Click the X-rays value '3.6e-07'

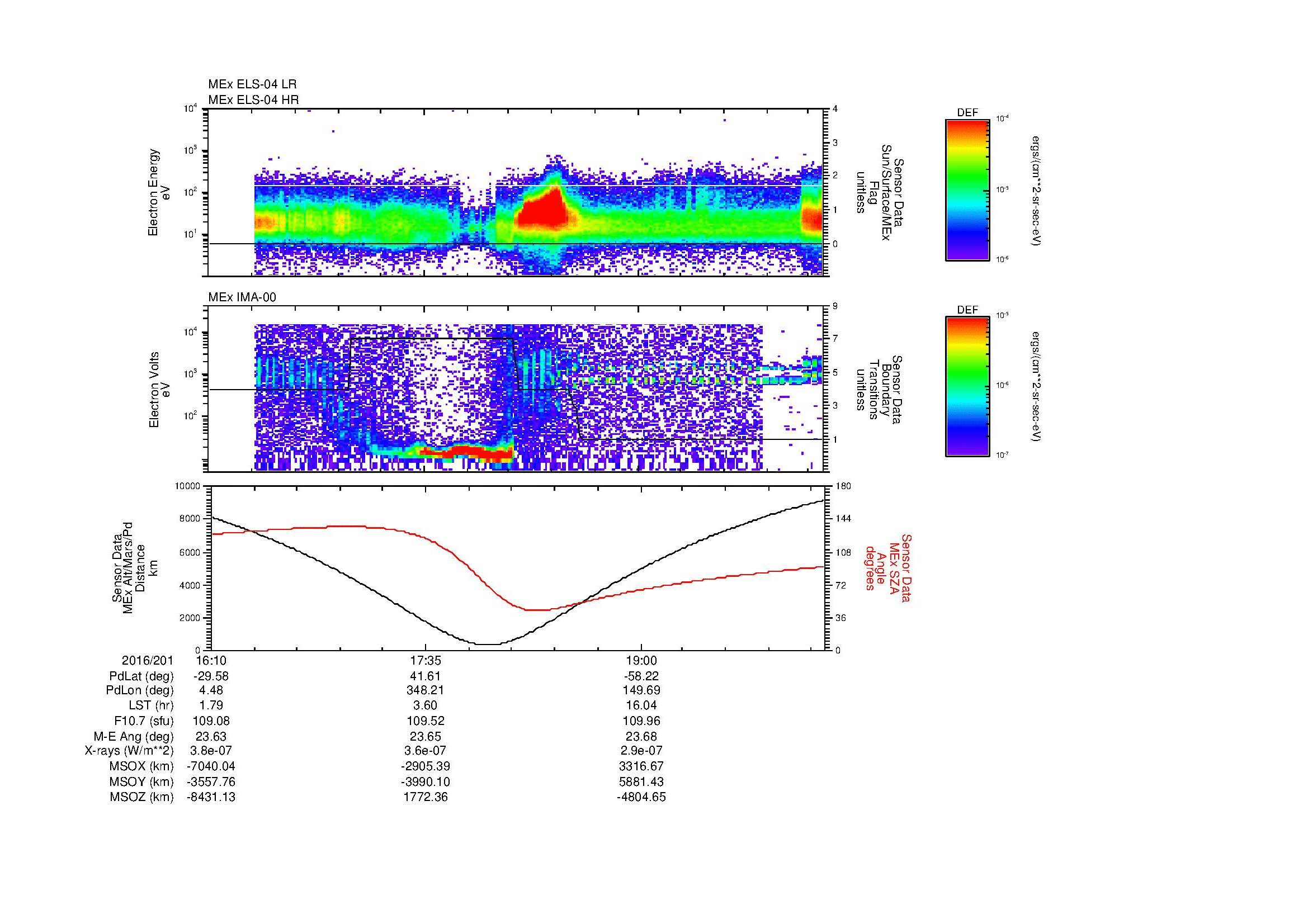(x=426, y=751)
